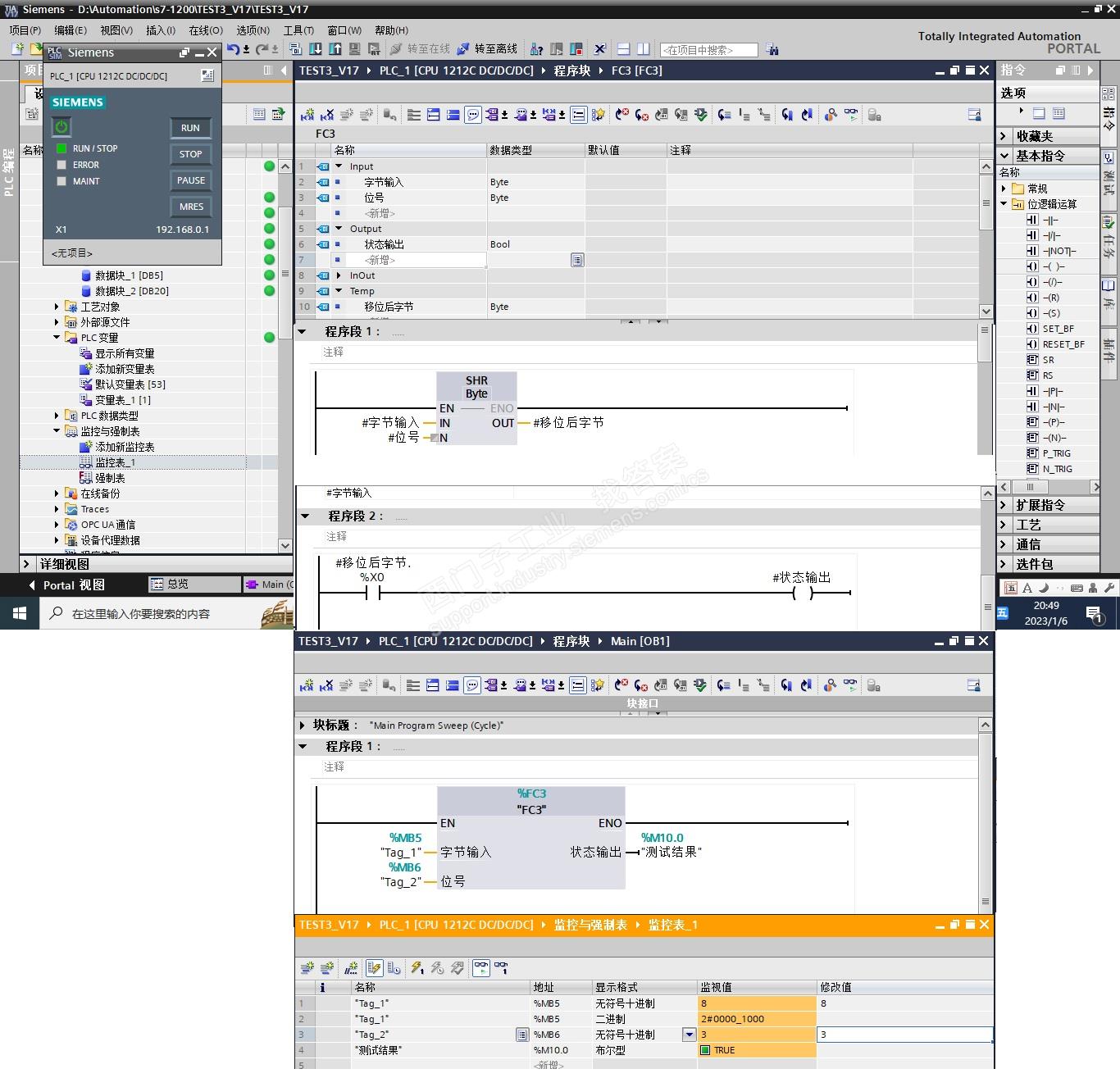Select 数据块_2 [DB20] in project tree
Image resolution: width=1120 pixels, height=1078 pixels.
click(x=131, y=291)
